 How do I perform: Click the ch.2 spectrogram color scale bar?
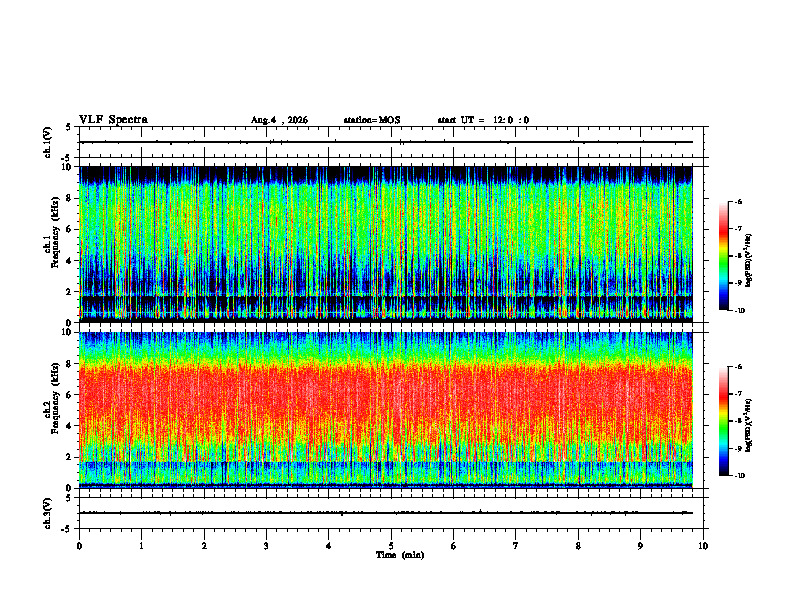click(723, 421)
